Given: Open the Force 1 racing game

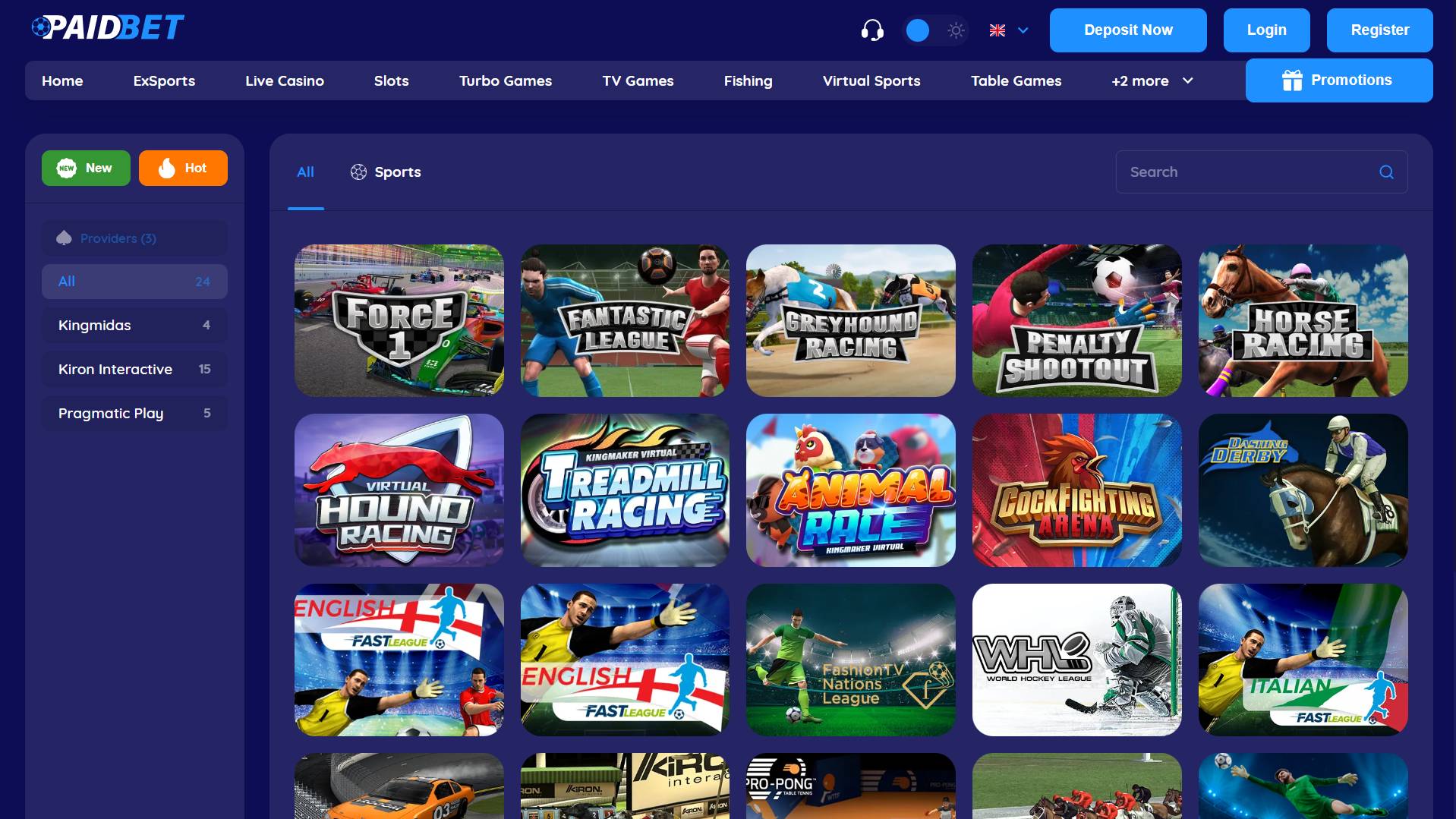Looking at the screenshot, I should [x=399, y=320].
